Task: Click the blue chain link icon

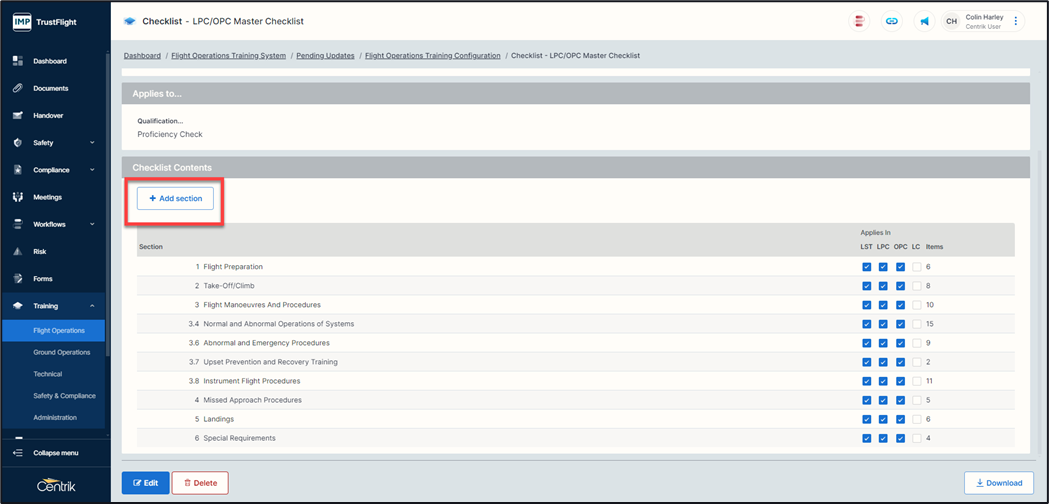Action: (x=891, y=21)
